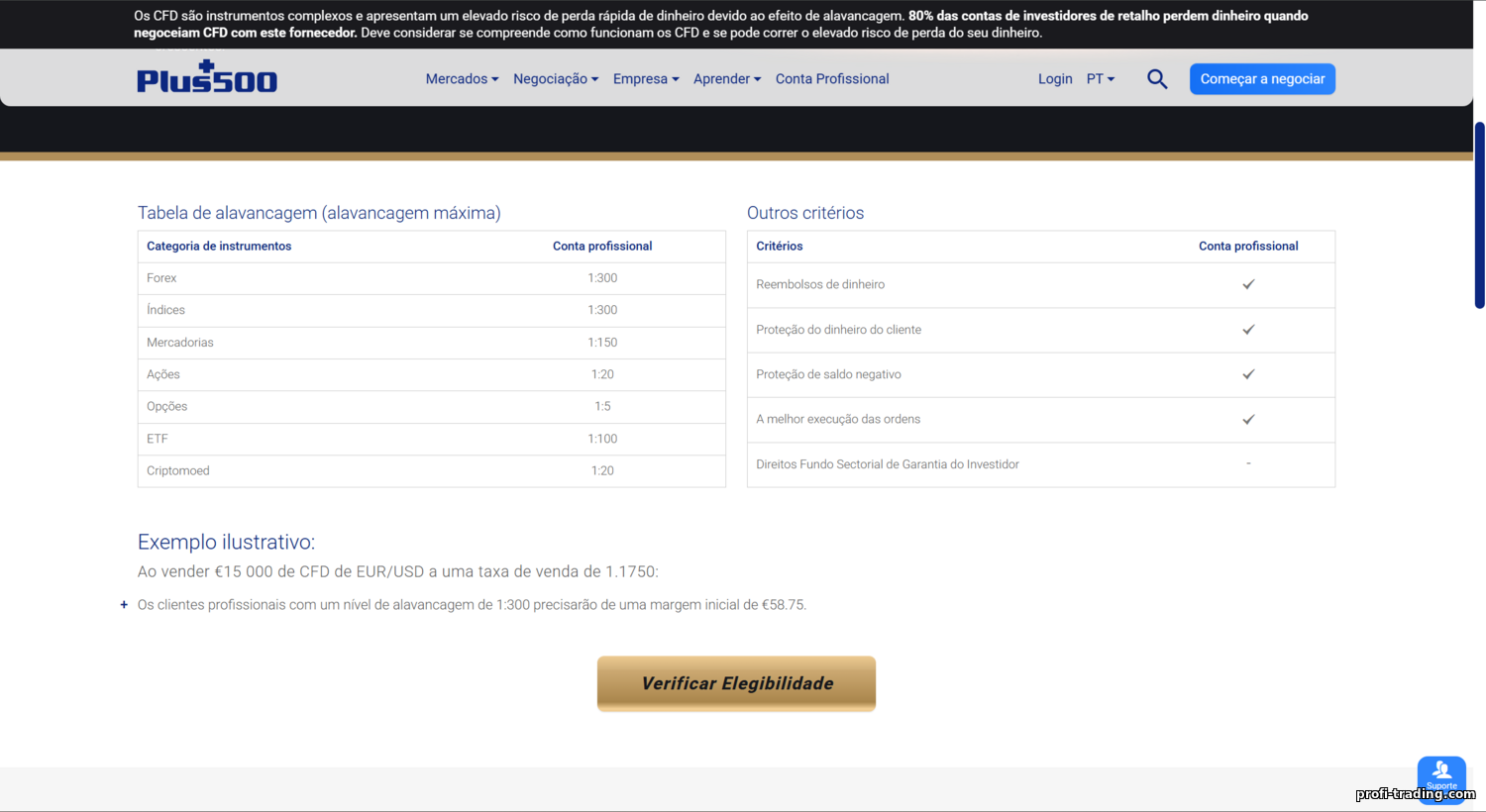Click checkmark for Proteção de saldo negativo
This screenshot has height=812, width=1486.
click(x=1248, y=374)
